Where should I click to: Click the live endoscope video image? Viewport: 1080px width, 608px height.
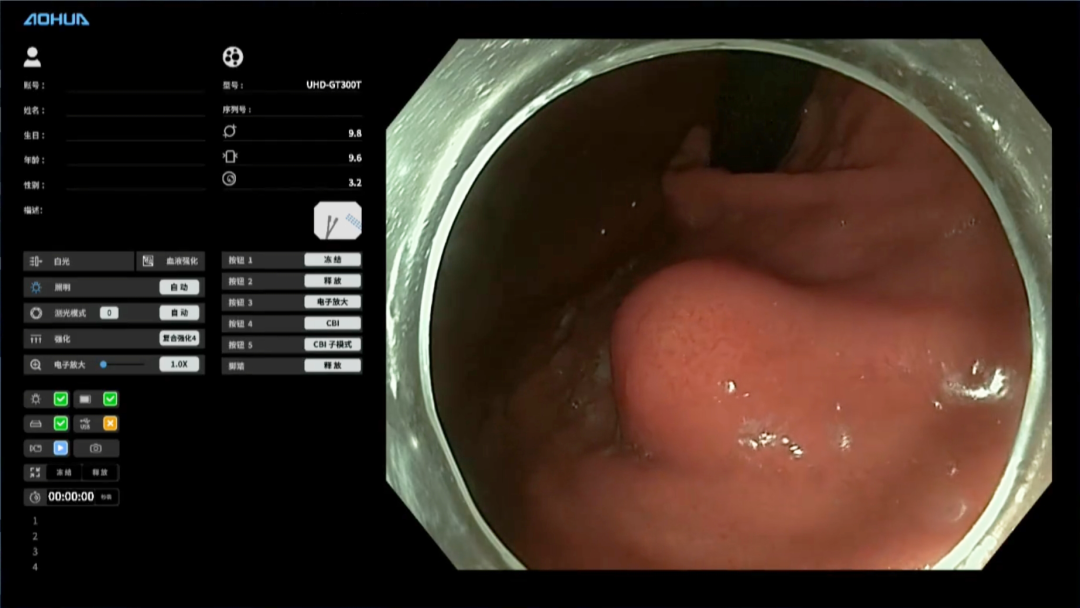pyautogui.click(x=718, y=304)
